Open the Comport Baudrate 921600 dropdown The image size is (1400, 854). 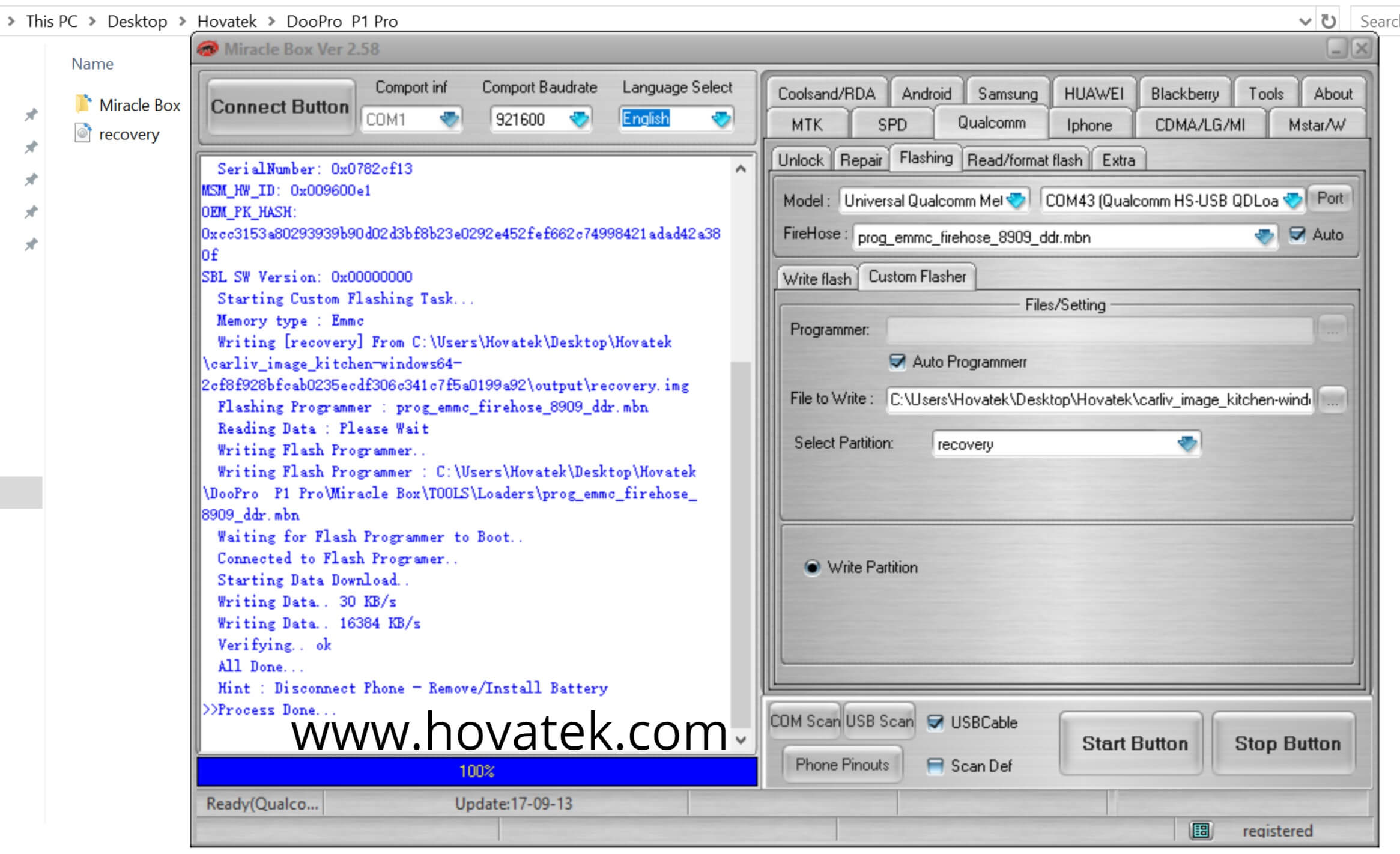[x=579, y=119]
